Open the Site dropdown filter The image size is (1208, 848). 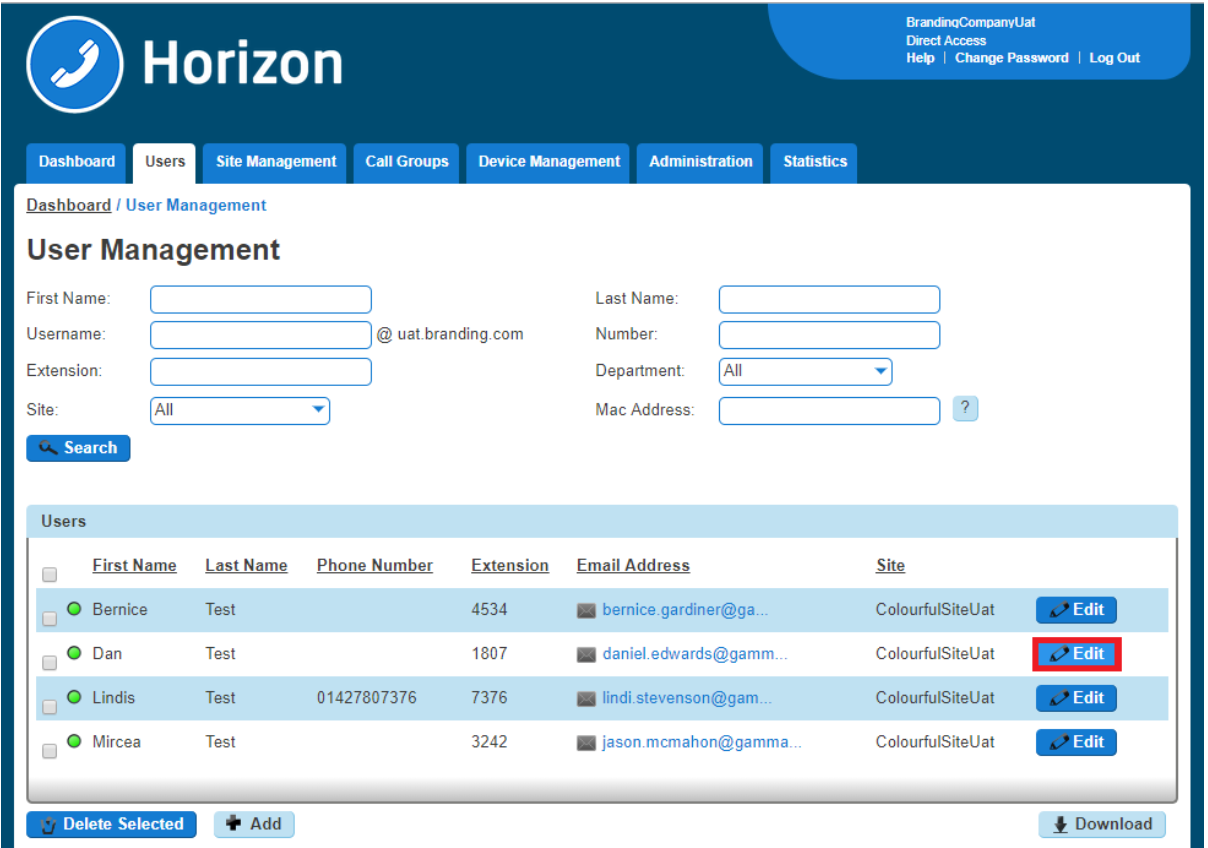click(x=240, y=410)
